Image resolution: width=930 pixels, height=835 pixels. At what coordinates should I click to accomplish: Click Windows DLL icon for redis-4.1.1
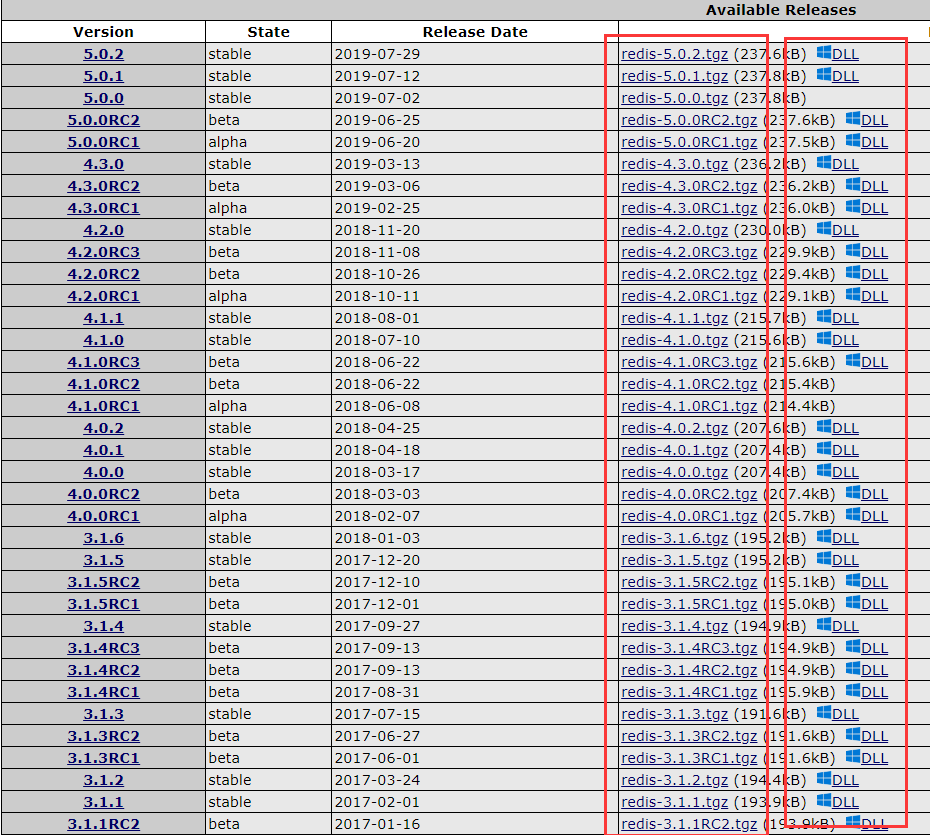click(824, 316)
